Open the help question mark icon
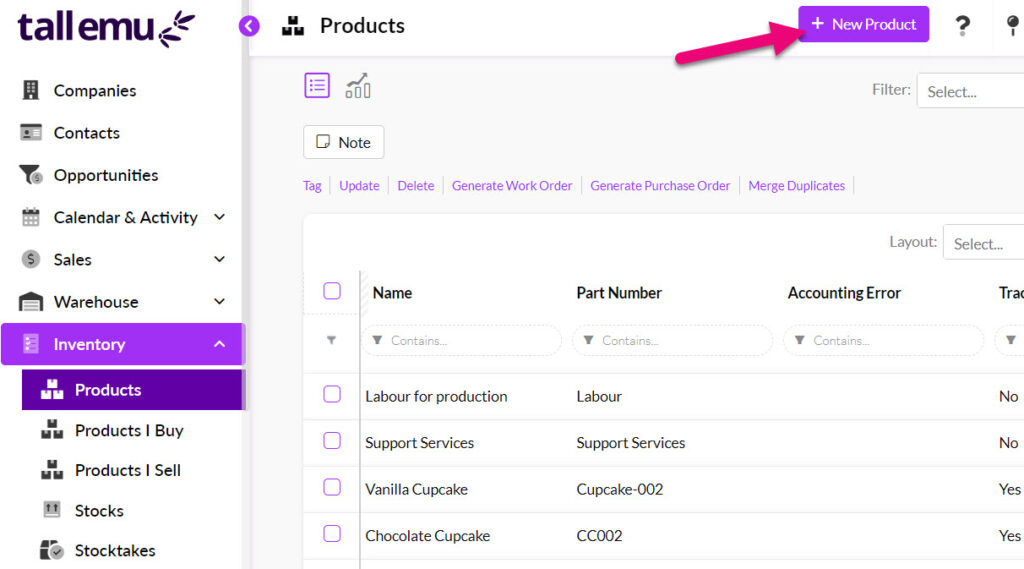 [962, 26]
